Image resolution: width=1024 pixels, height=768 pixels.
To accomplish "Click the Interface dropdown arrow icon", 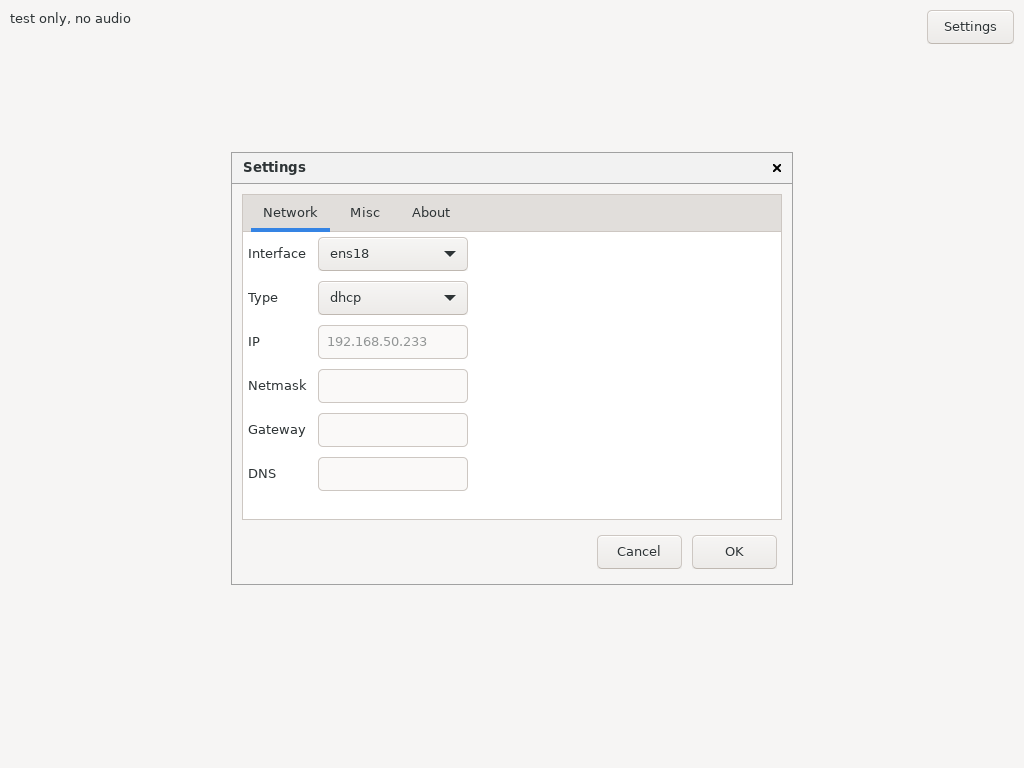I will click(450, 254).
